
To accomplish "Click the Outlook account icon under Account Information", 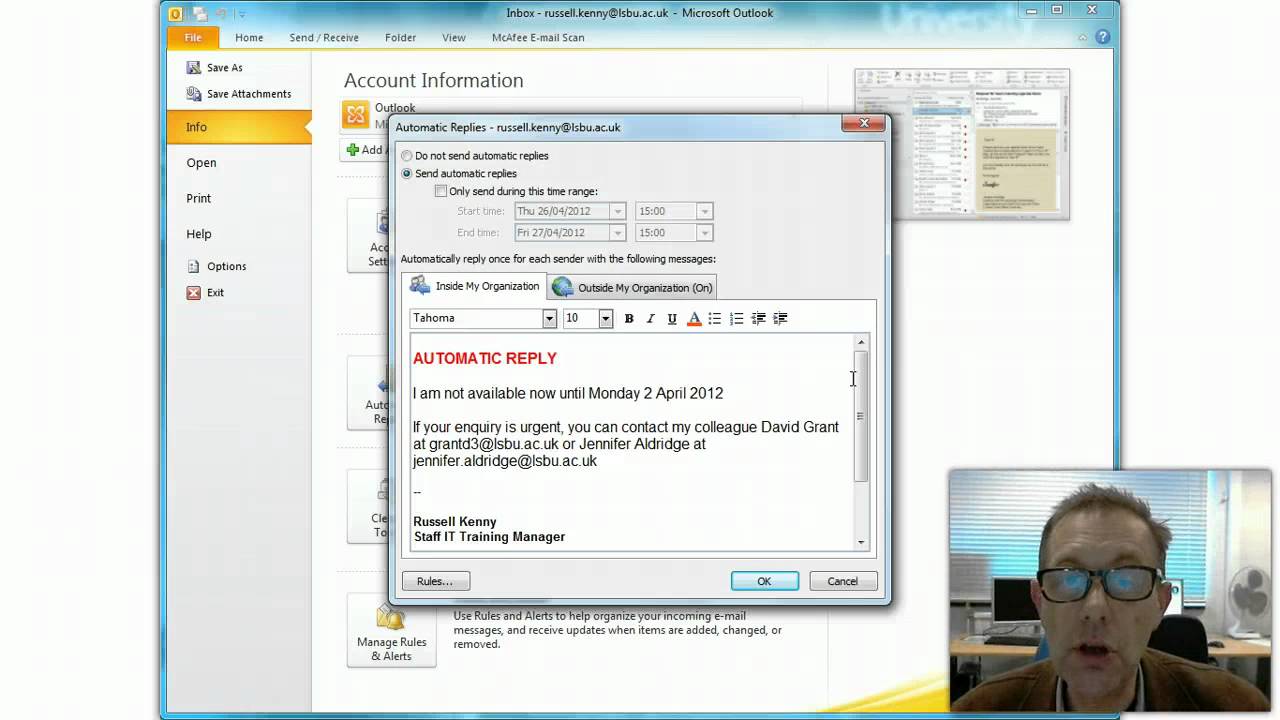I will (x=356, y=114).
